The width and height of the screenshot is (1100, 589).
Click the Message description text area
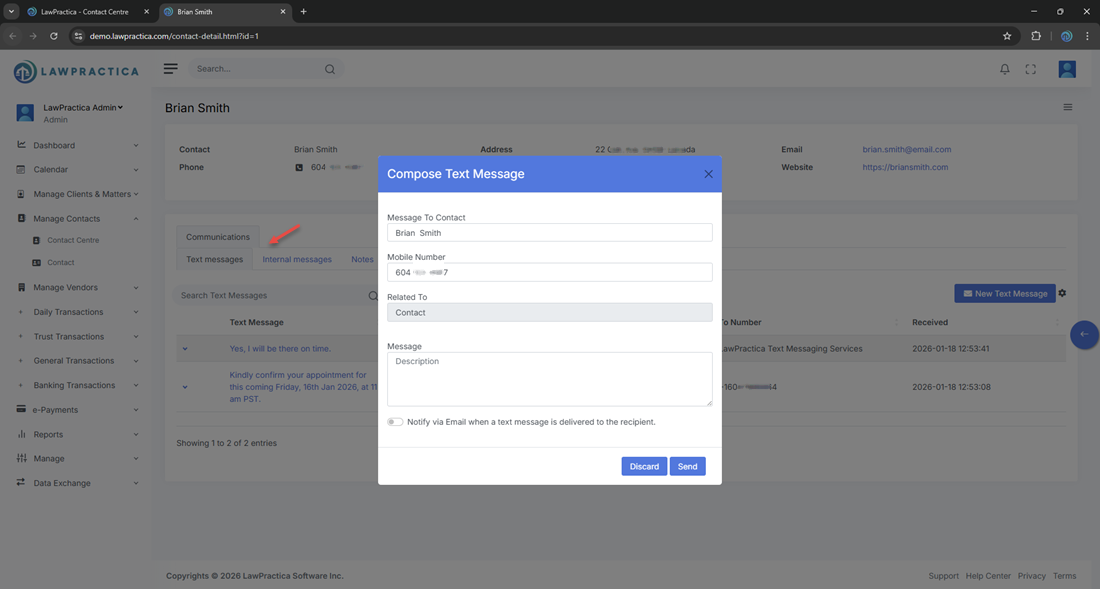549,378
